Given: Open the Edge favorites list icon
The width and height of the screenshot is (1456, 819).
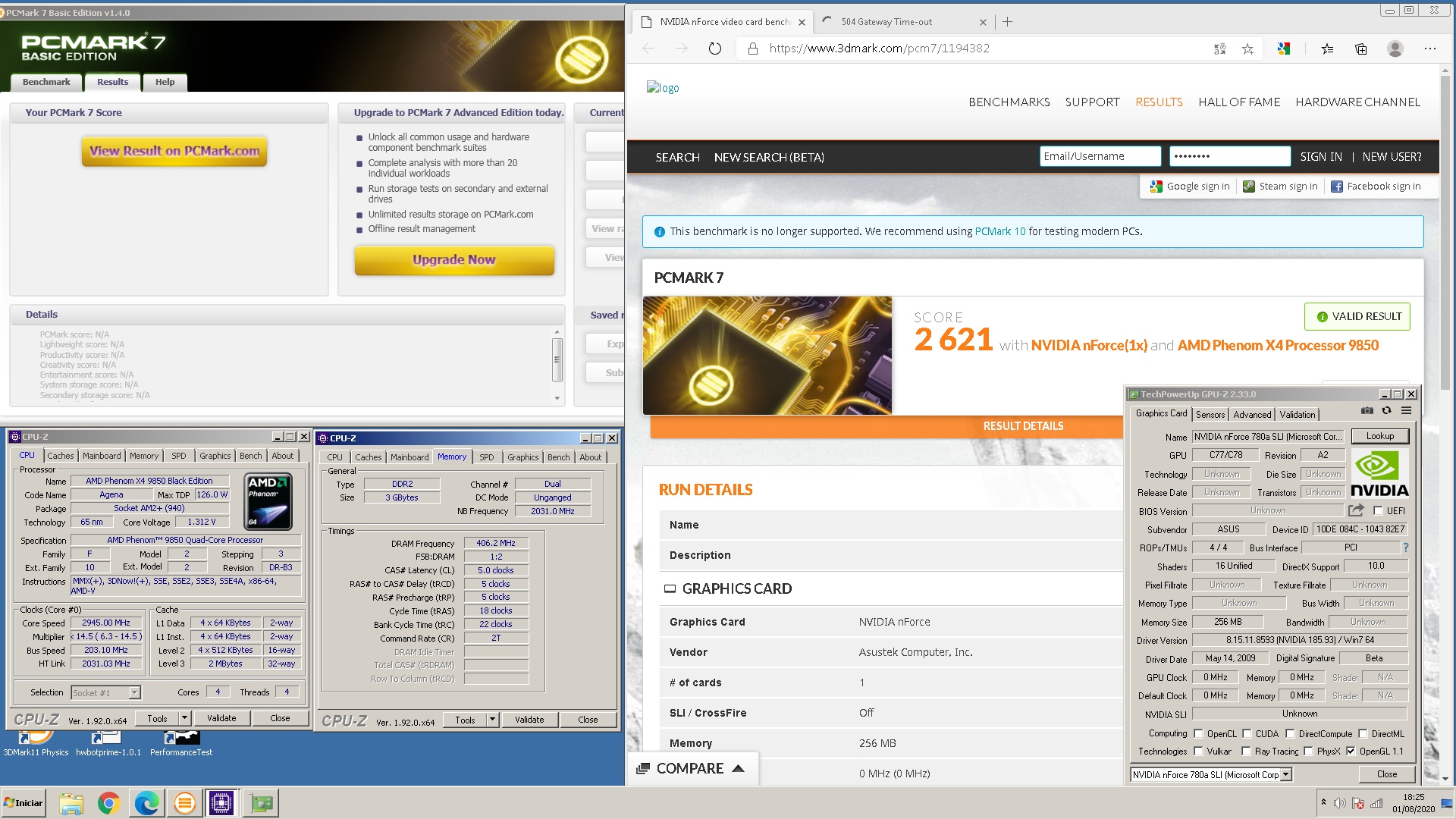Looking at the screenshot, I should (x=1327, y=49).
